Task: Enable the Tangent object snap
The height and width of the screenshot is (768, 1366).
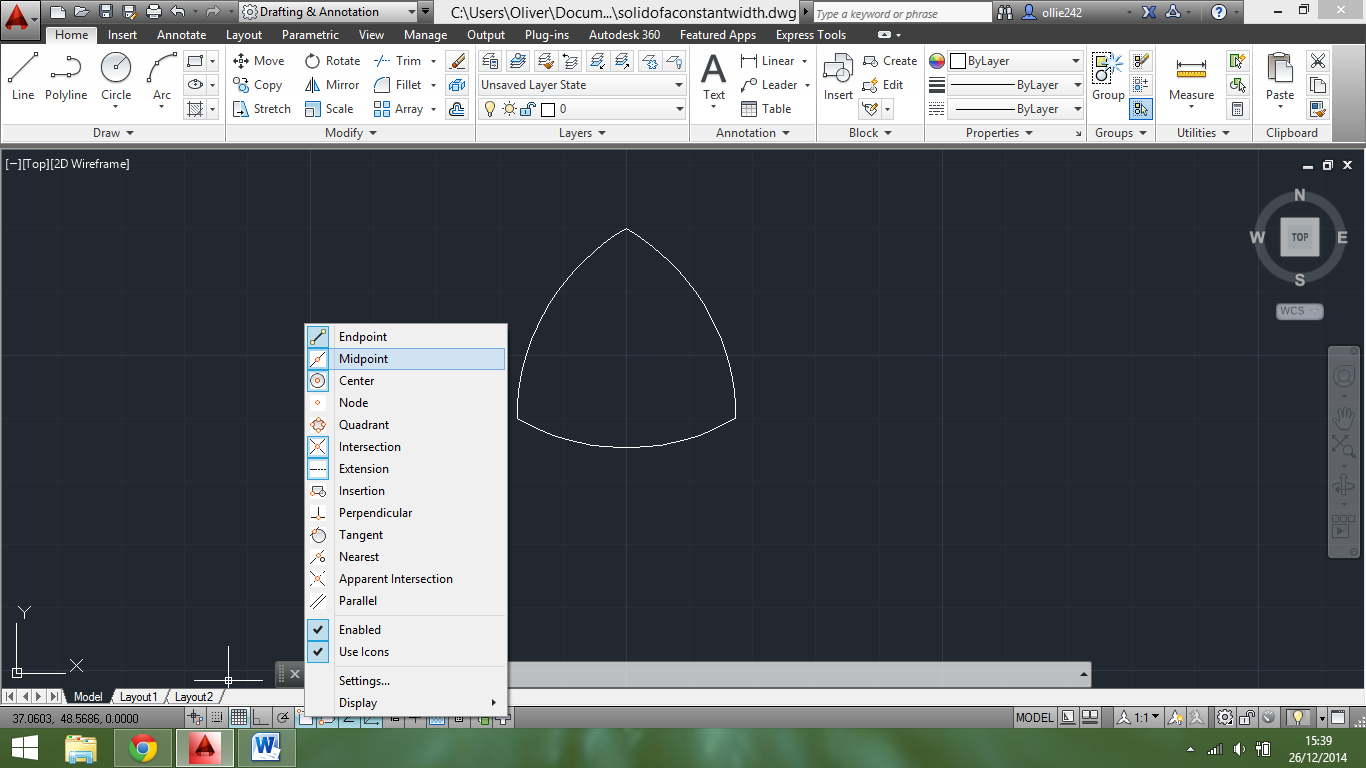Action: point(406,535)
